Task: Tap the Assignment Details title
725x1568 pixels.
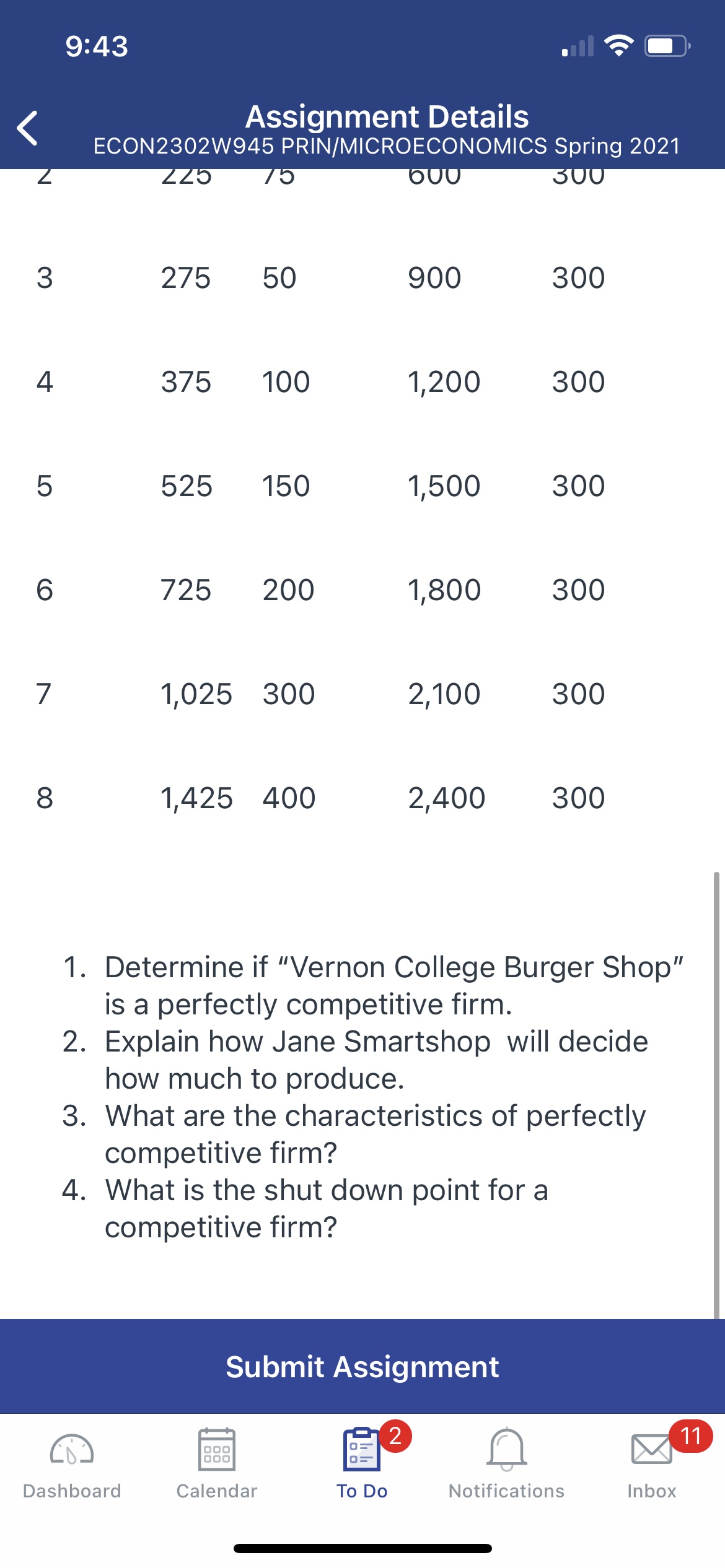Action: tap(387, 116)
